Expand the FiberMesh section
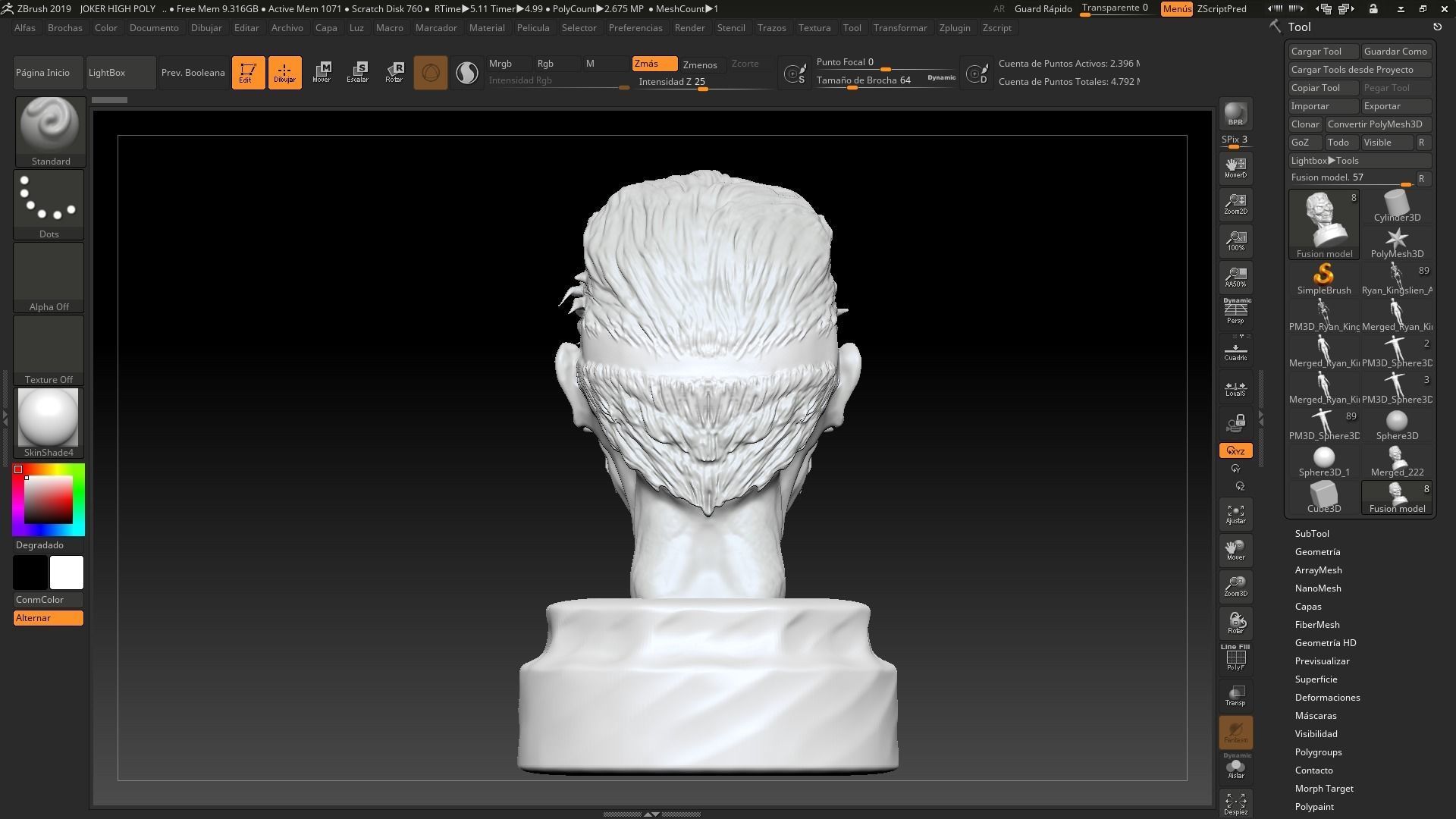 [x=1317, y=625]
